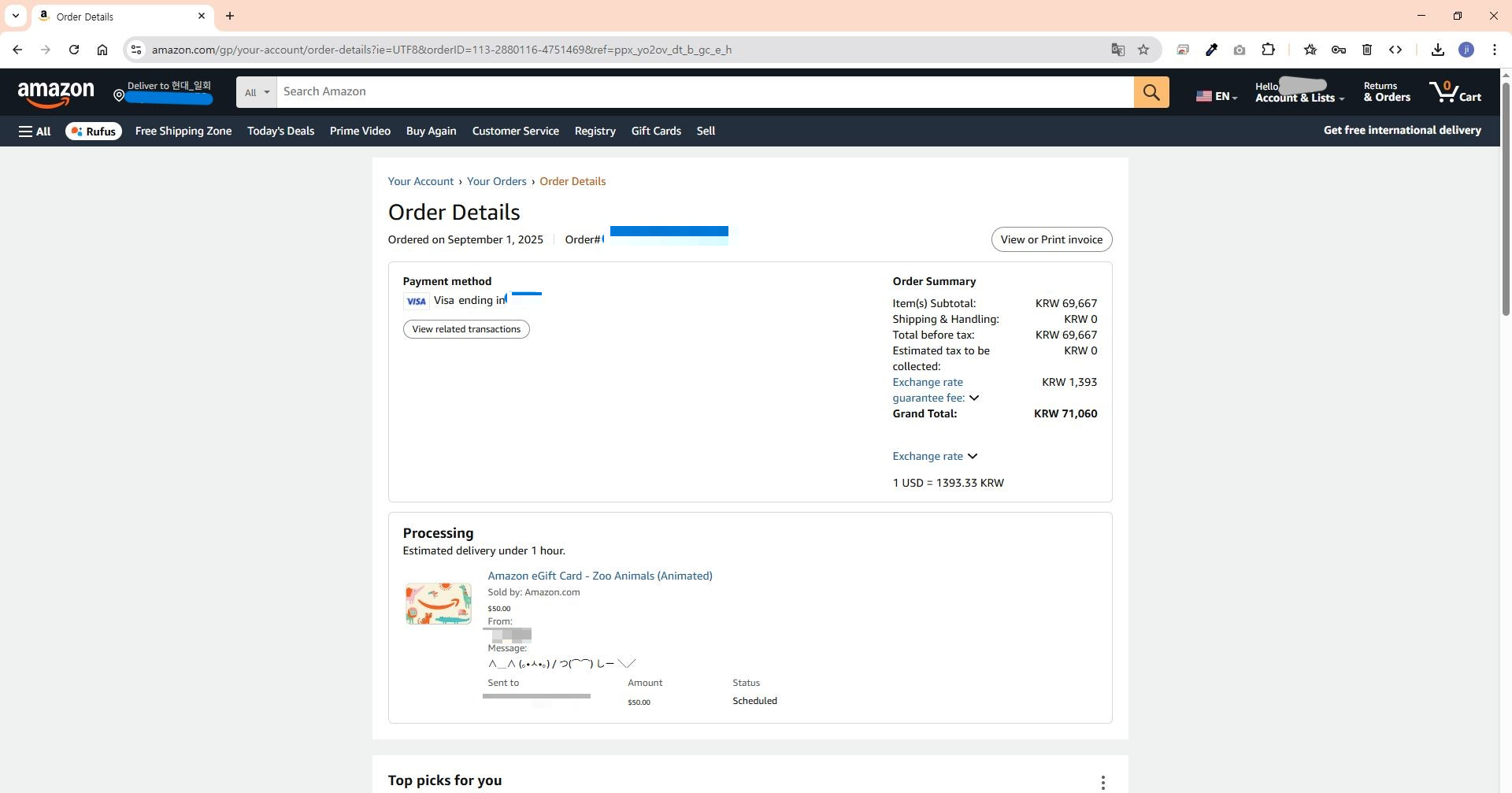Screen dimensions: 1512x793
Task: Click the bookmarks star list icon
Action: tap(1310, 50)
